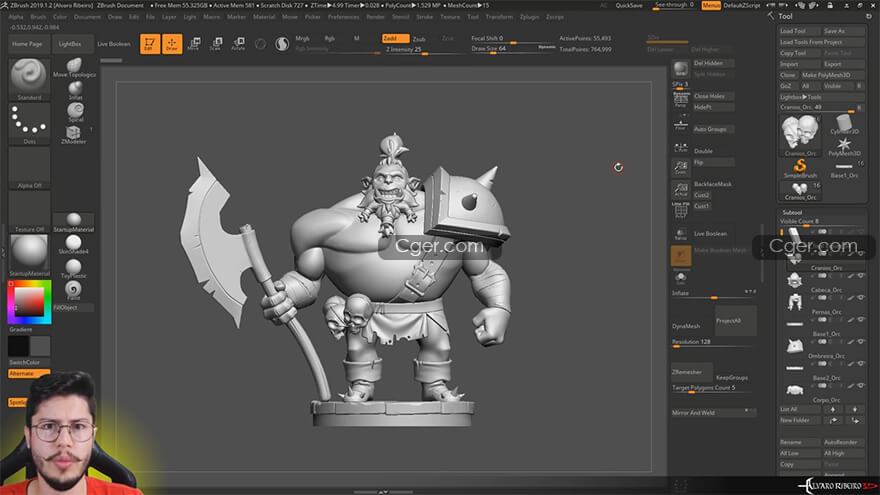
Task: Open the Standard brush picker
Action: 29,79
